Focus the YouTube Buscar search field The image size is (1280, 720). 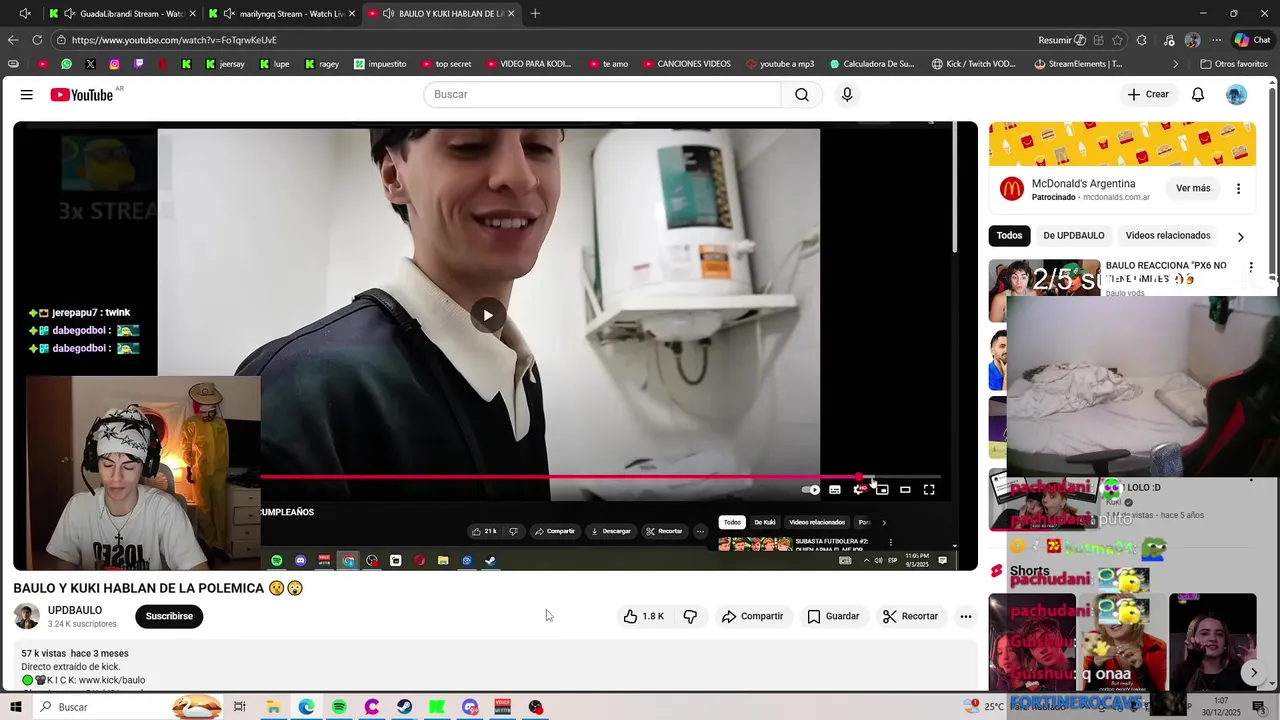602,95
